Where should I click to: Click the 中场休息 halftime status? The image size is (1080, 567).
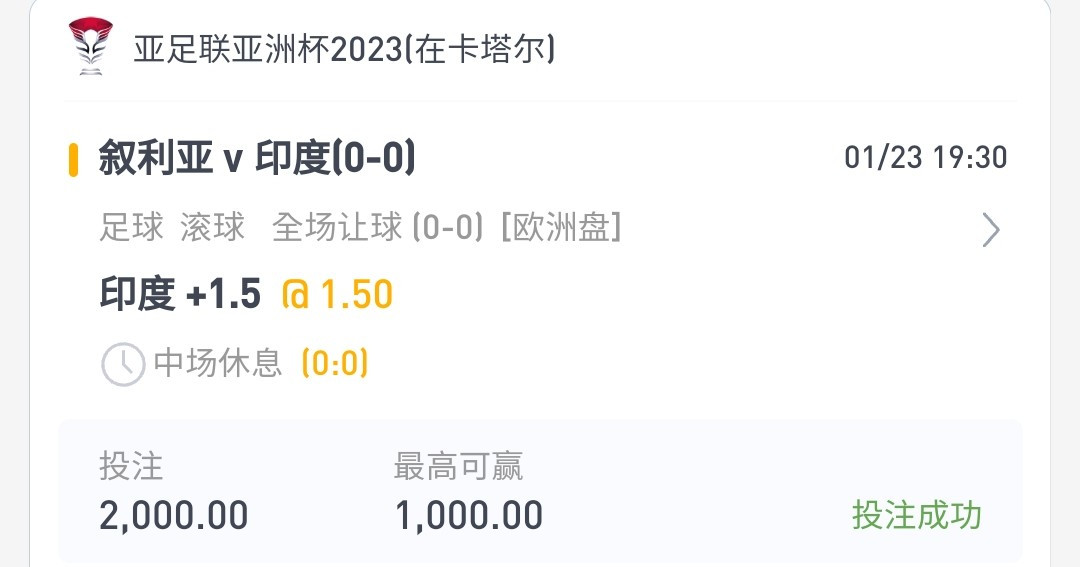(x=218, y=363)
